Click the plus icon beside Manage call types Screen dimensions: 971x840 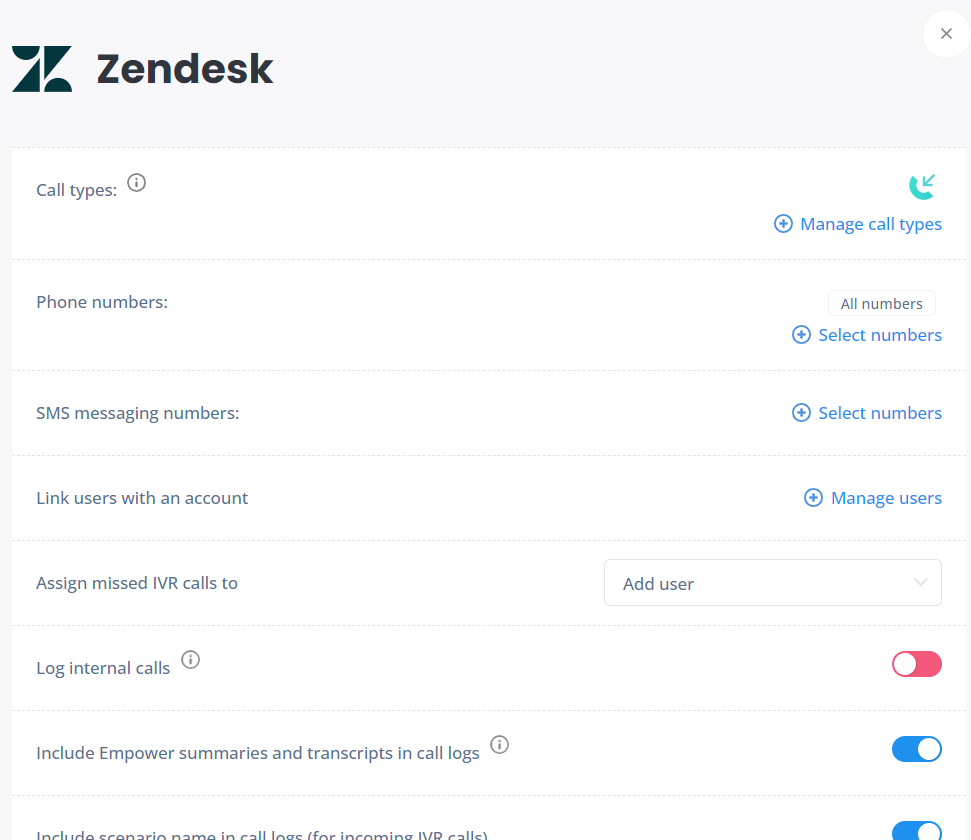pyautogui.click(x=783, y=224)
